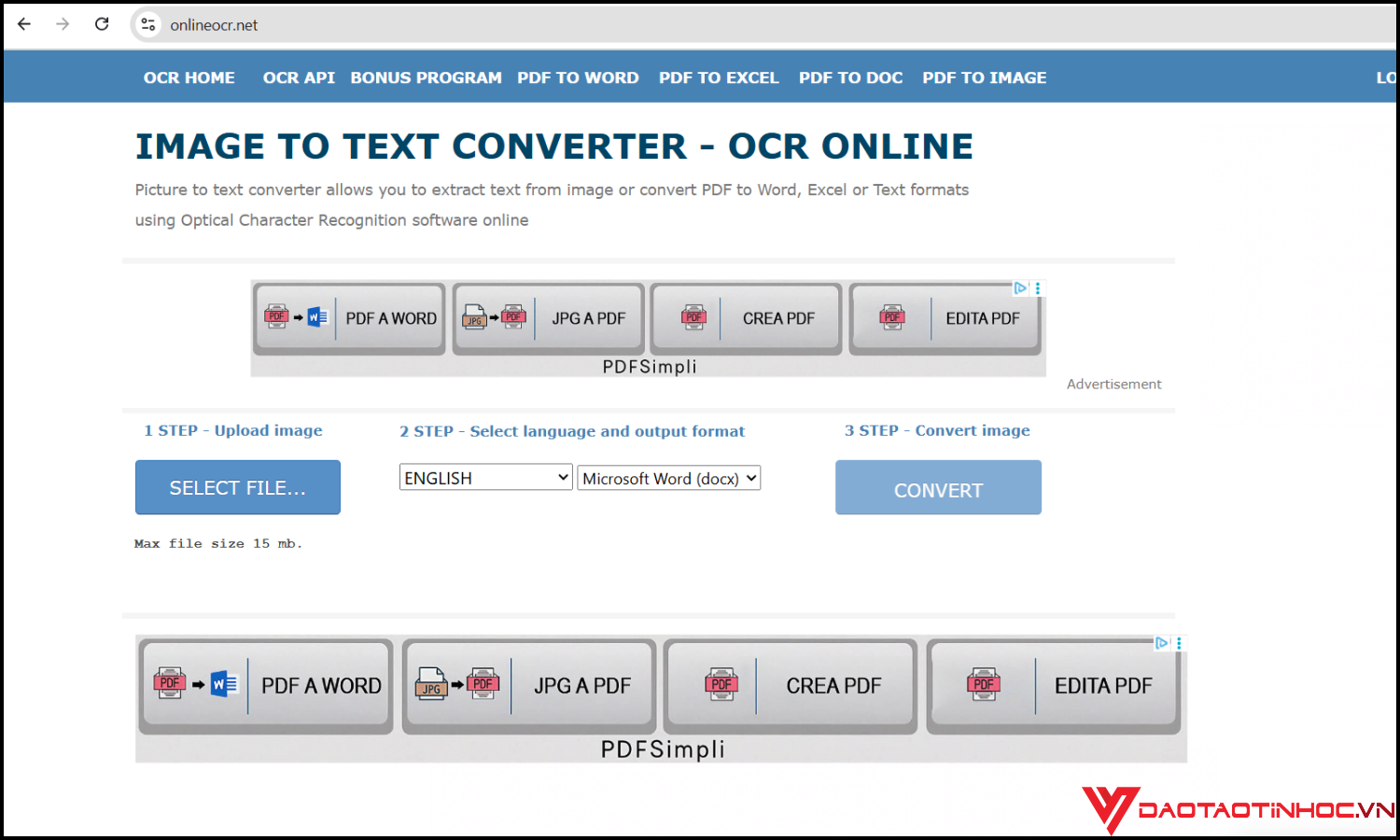The height and width of the screenshot is (840, 1400).
Task: Open OCR HOME in navigation bar
Action: tap(189, 77)
